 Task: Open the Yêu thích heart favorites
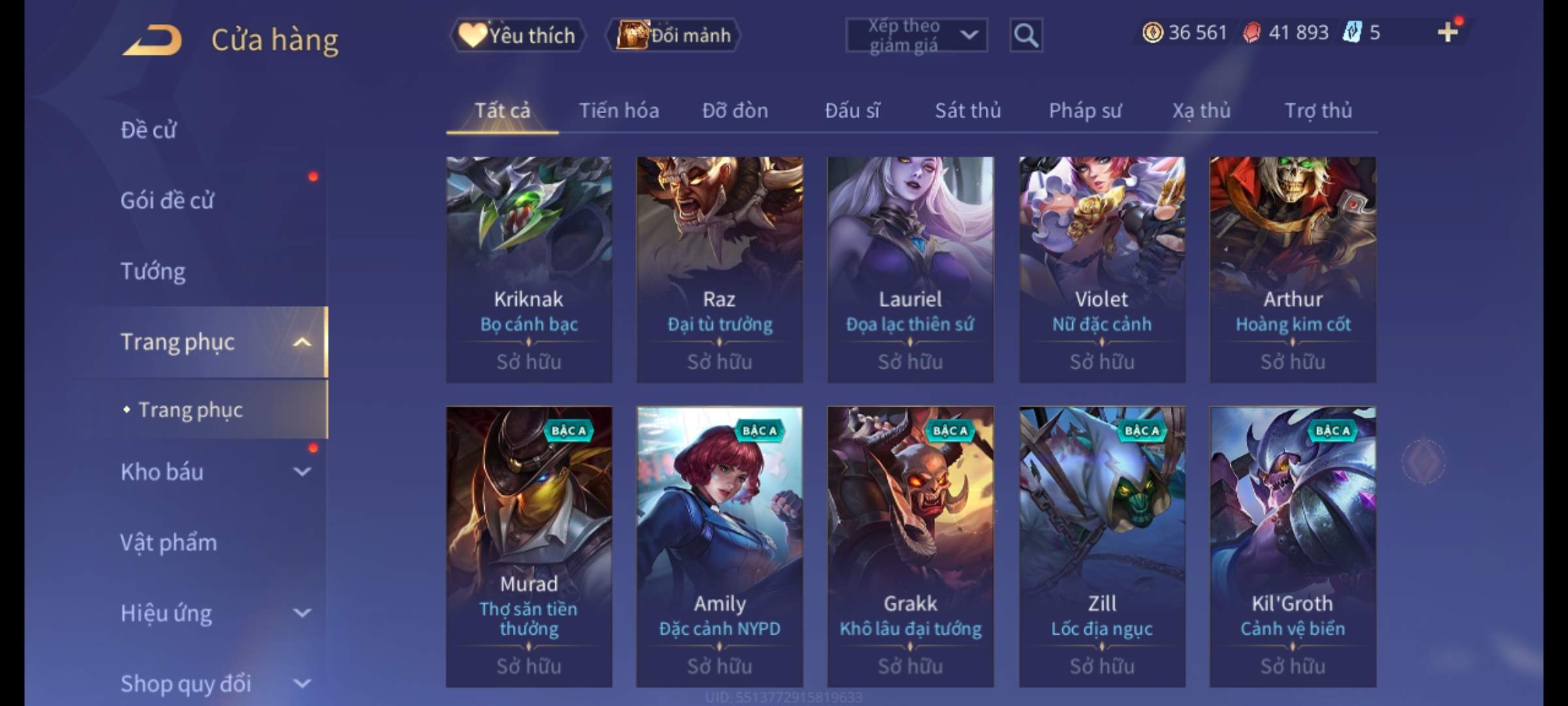pyautogui.click(x=517, y=35)
